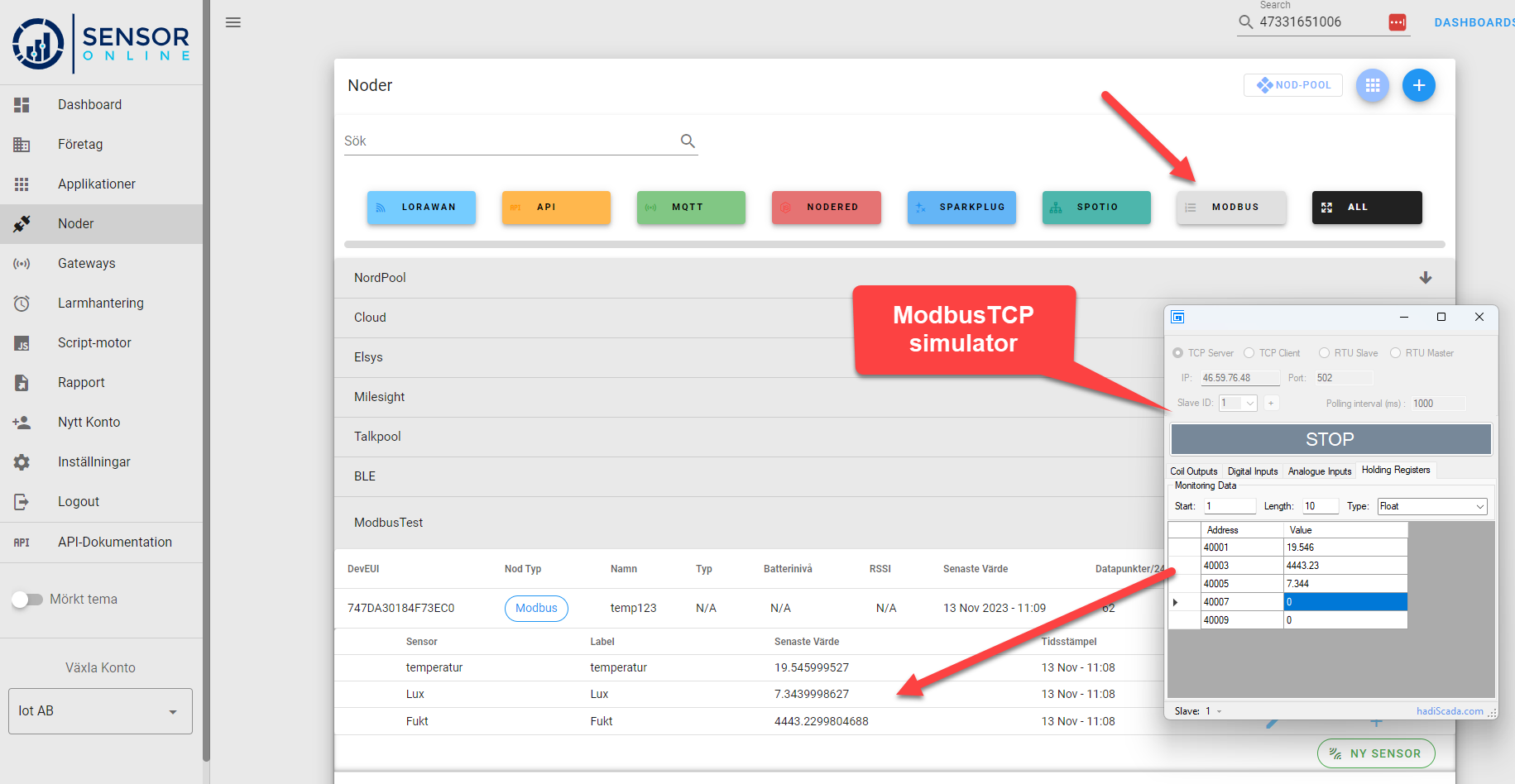Click the search magnifier icon in Sök field

[x=688, y=141]
